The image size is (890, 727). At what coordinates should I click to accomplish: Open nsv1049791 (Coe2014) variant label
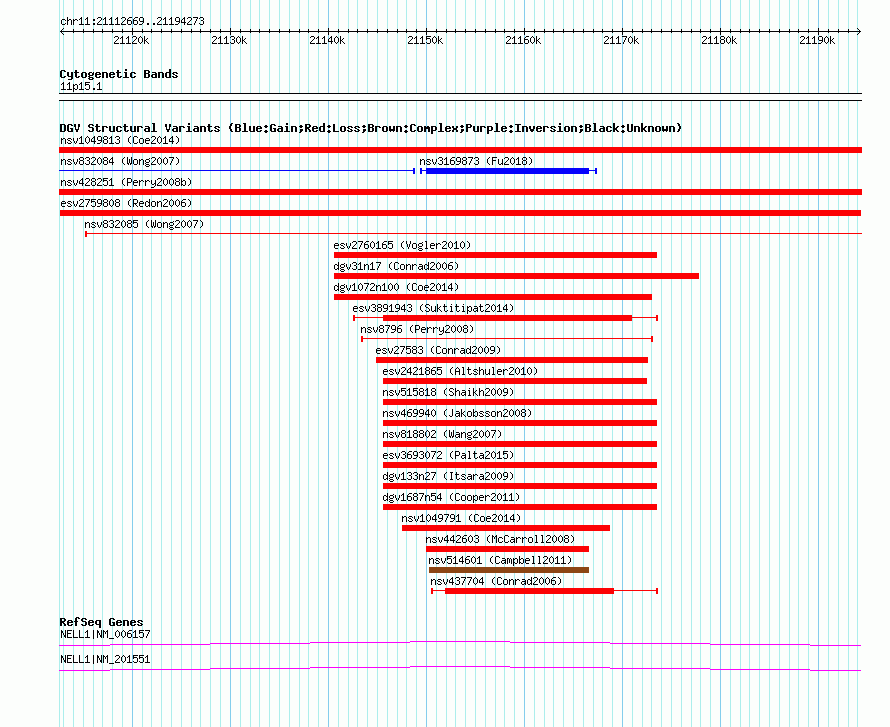tap(461, 518)
